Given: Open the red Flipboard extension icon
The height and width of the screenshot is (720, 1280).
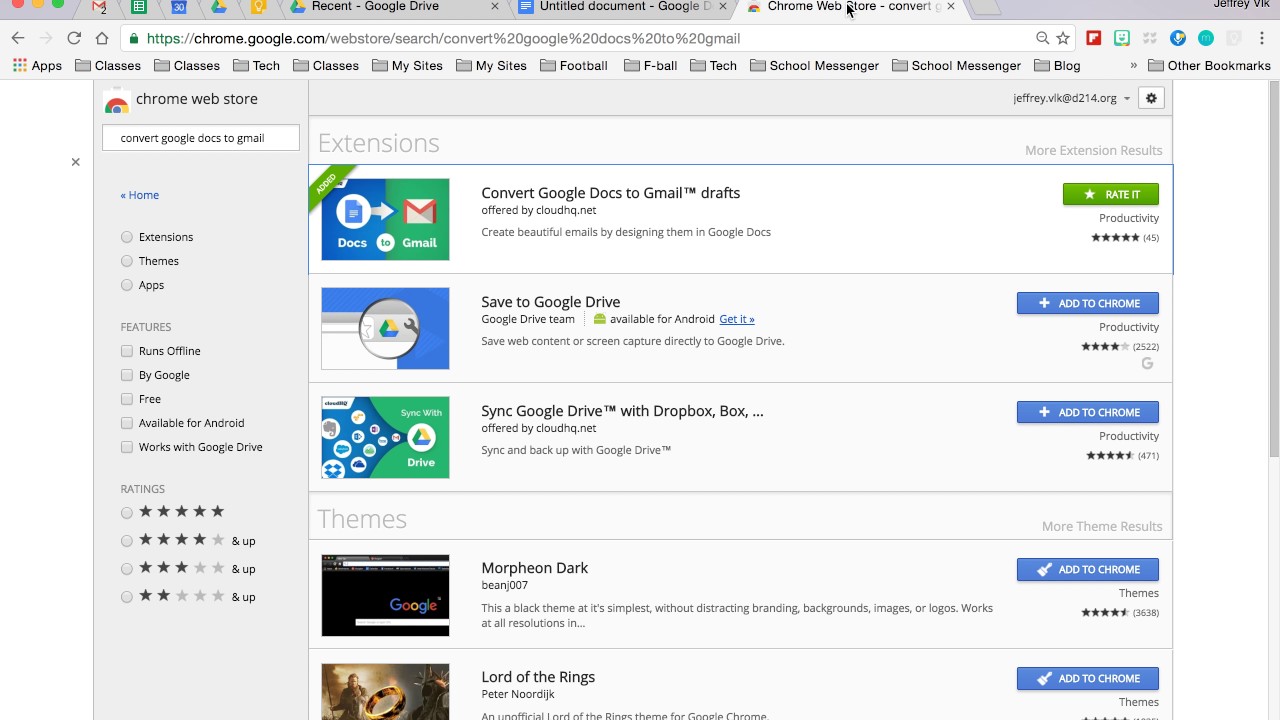Looking at the screenshot, I should pyautogui.click(x=1094, y=38).
